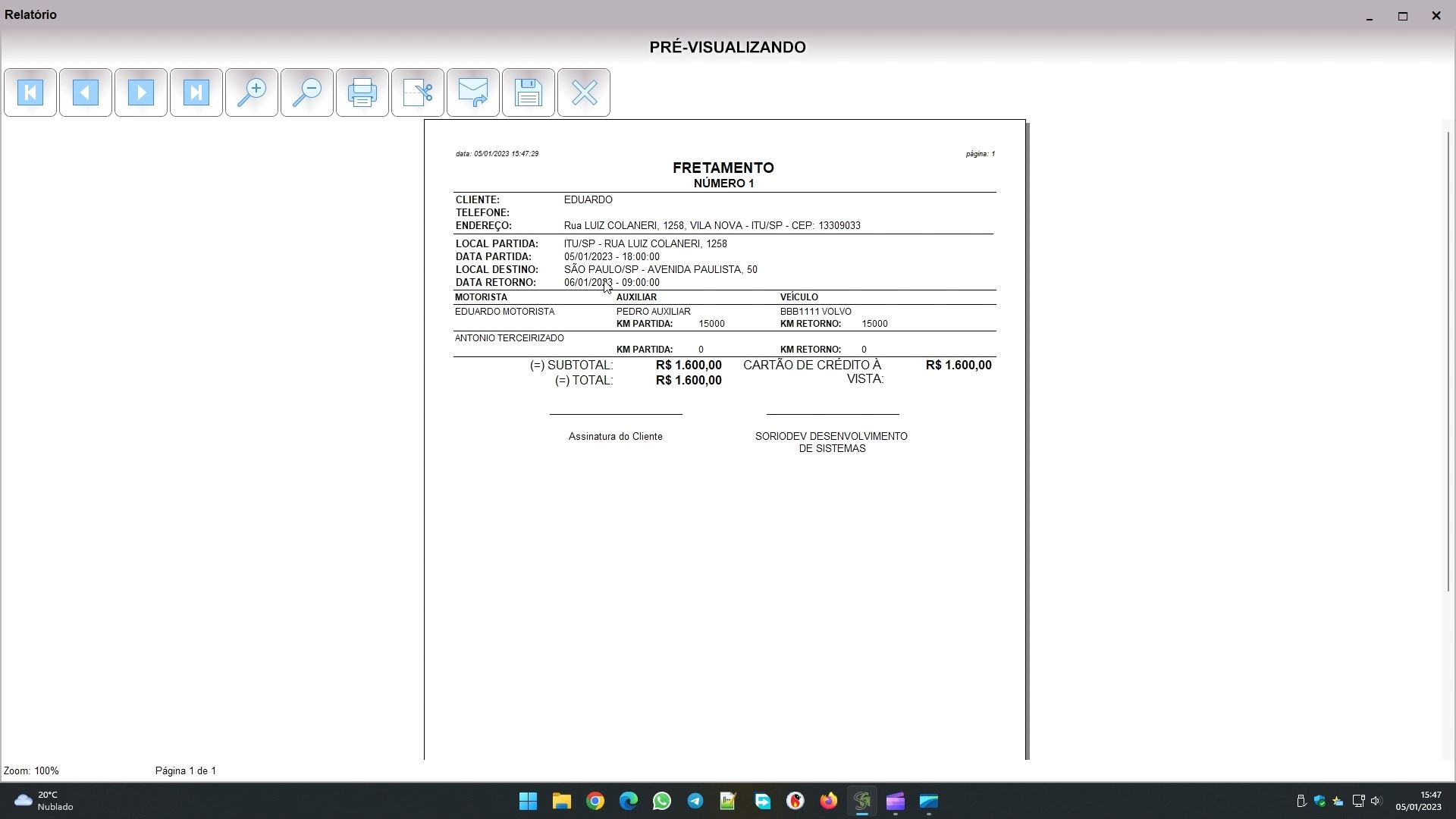Open blue arrow app in taskbar

[x=762, y=801]
